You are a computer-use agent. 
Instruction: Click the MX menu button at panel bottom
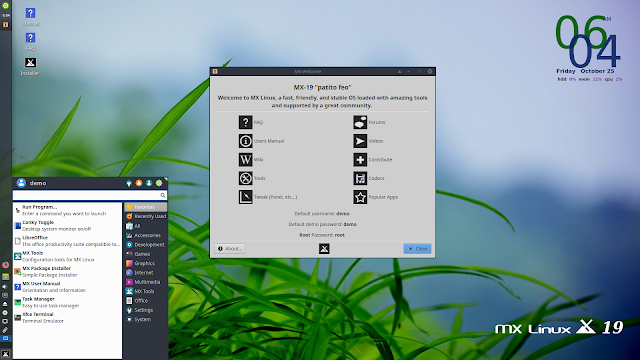[5, 354]
